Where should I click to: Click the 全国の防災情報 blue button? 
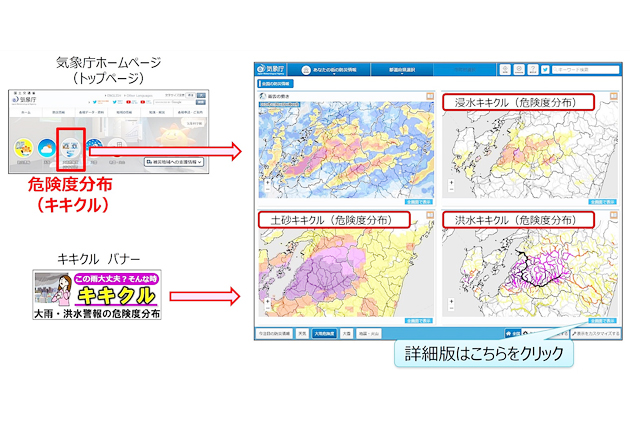(275, 84)
